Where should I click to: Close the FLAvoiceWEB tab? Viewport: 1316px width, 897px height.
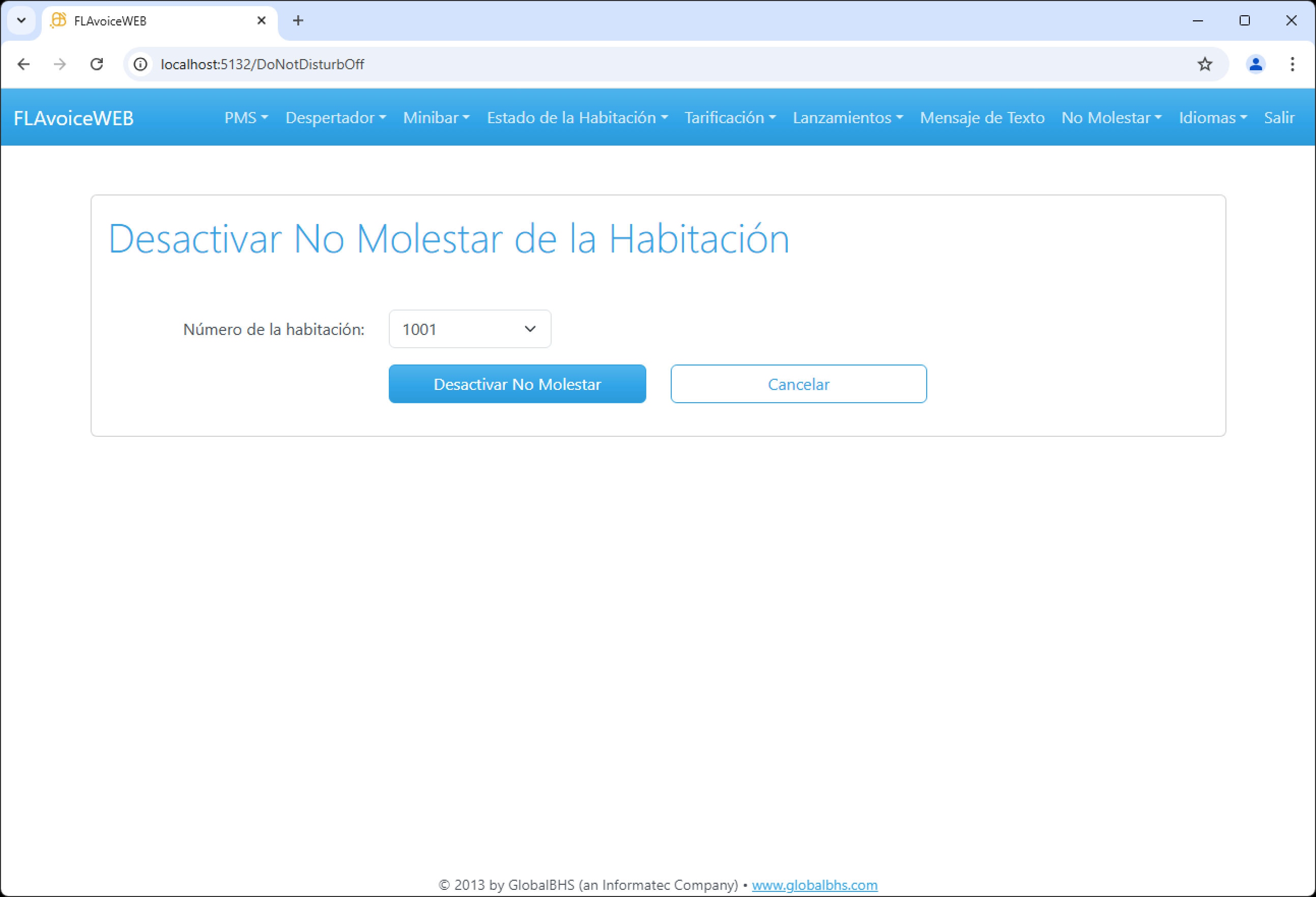261,21
